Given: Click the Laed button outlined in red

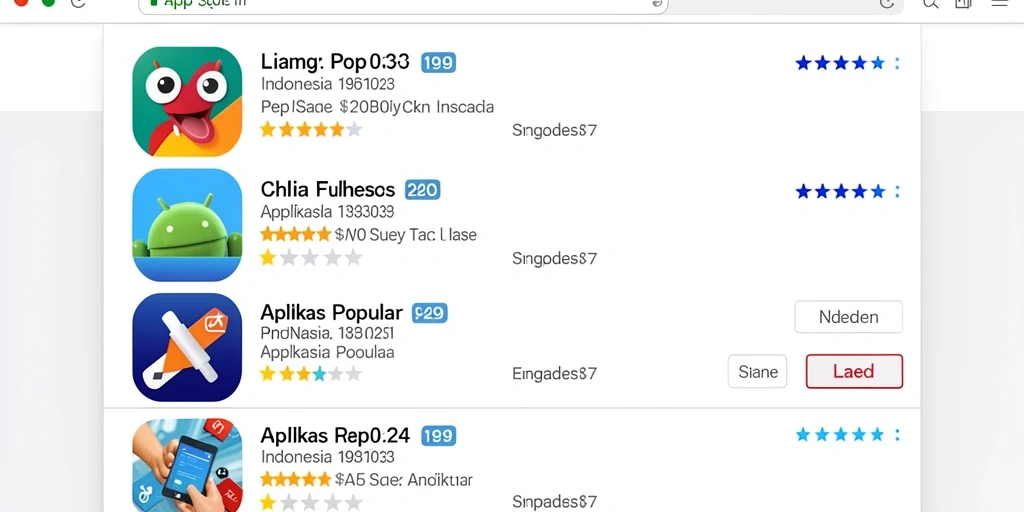Looking at the screenshot, I should pos(854,372).
